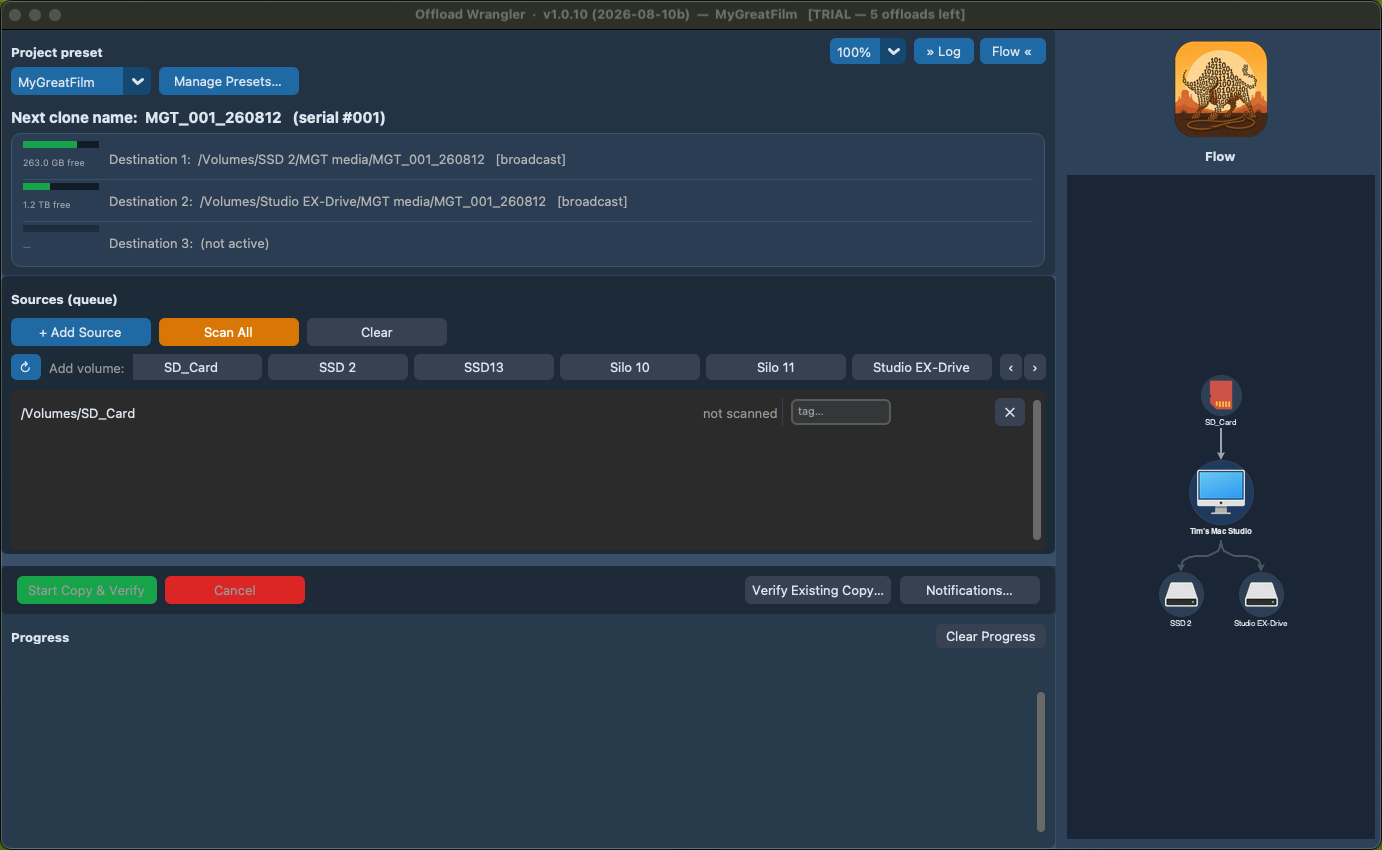Click the Scan All button

[x=228, y=332]
